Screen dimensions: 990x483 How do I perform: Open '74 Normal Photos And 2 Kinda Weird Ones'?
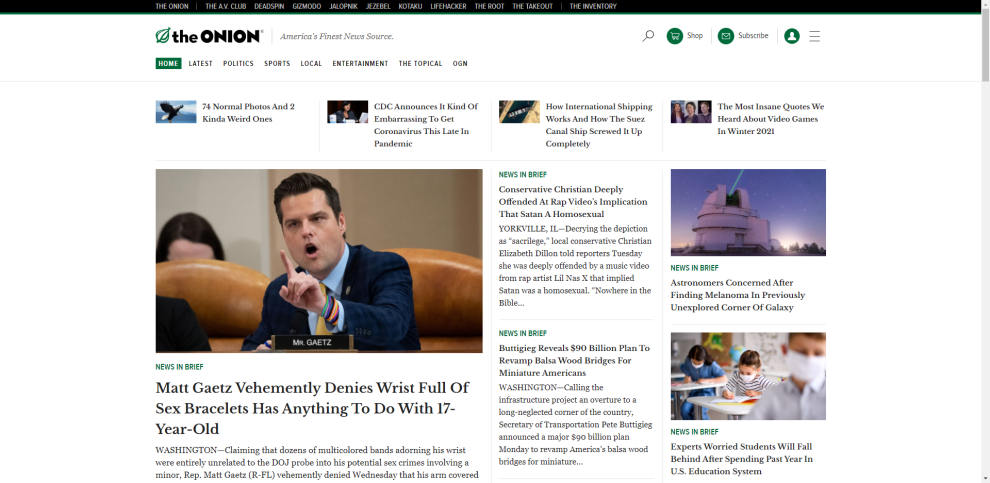[249, 112]
